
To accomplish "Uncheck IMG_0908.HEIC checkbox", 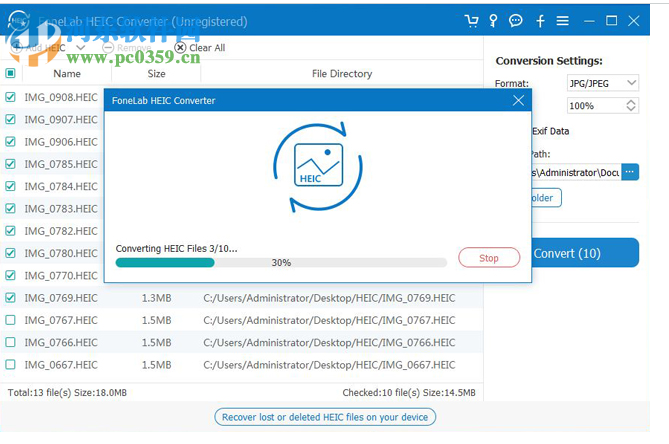I will click(x=10, y=97).
